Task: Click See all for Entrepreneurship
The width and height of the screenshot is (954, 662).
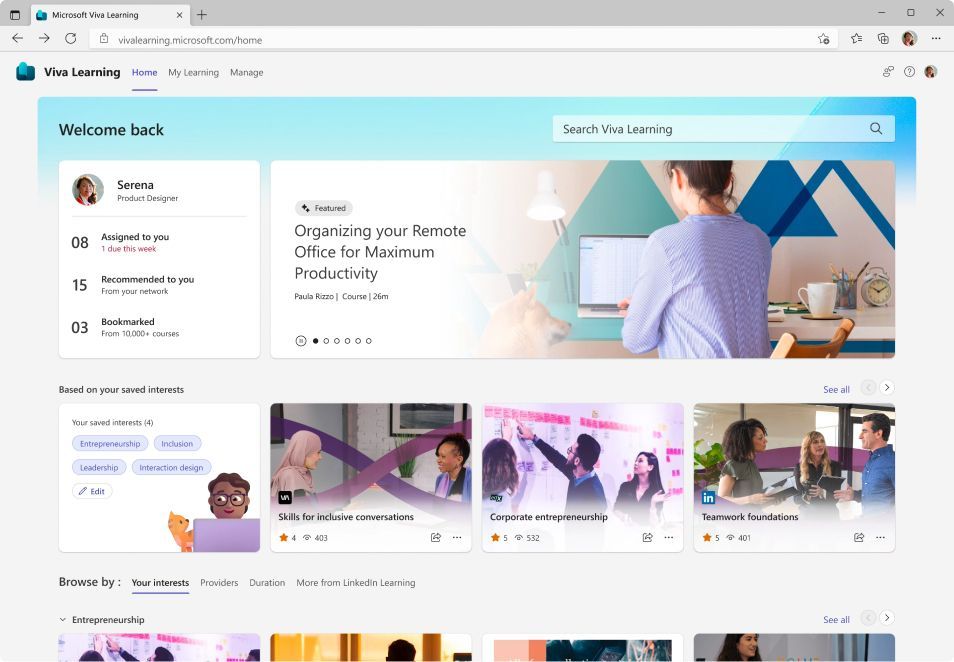Action: 836,619
